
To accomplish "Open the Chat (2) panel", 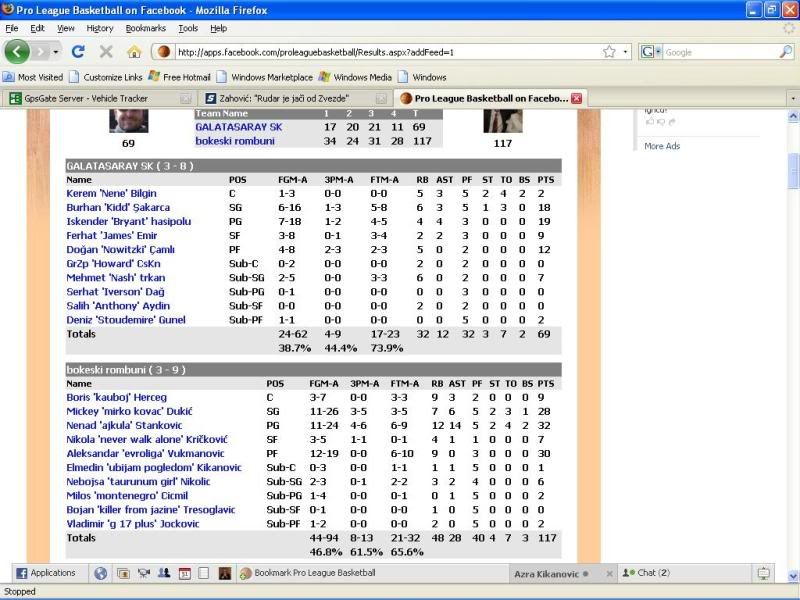I will click(x=646, y=573).
